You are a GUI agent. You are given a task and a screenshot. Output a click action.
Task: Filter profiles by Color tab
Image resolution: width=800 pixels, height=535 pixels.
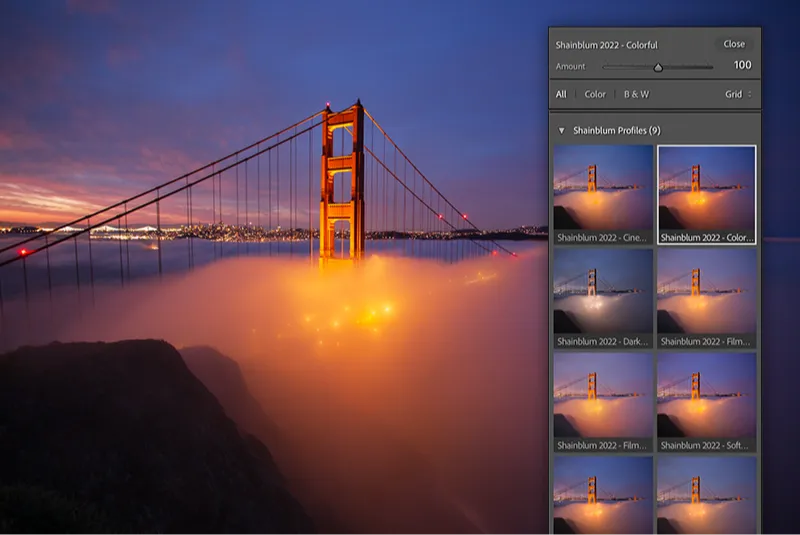point(595,94)
